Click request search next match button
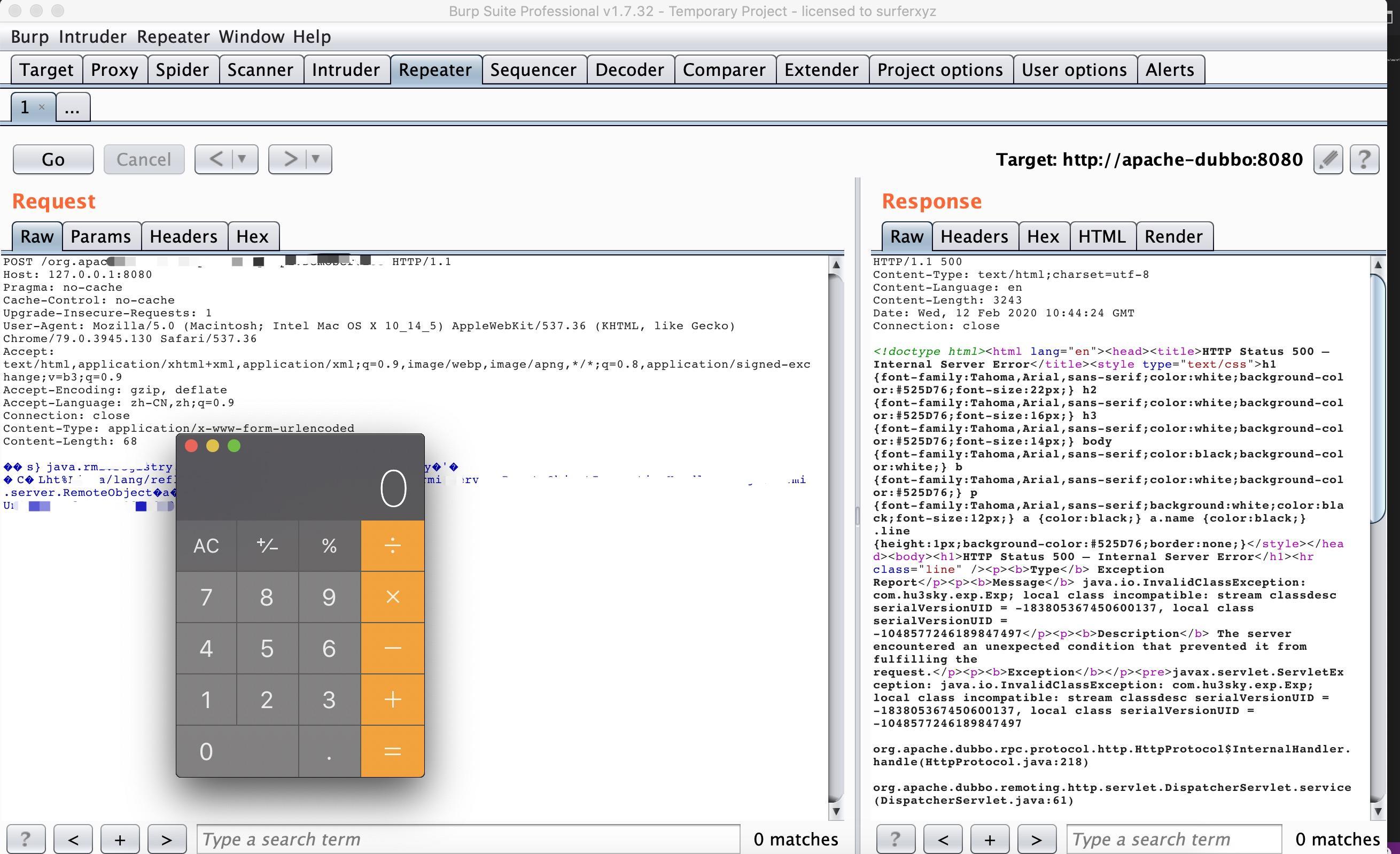 (167, 839)
